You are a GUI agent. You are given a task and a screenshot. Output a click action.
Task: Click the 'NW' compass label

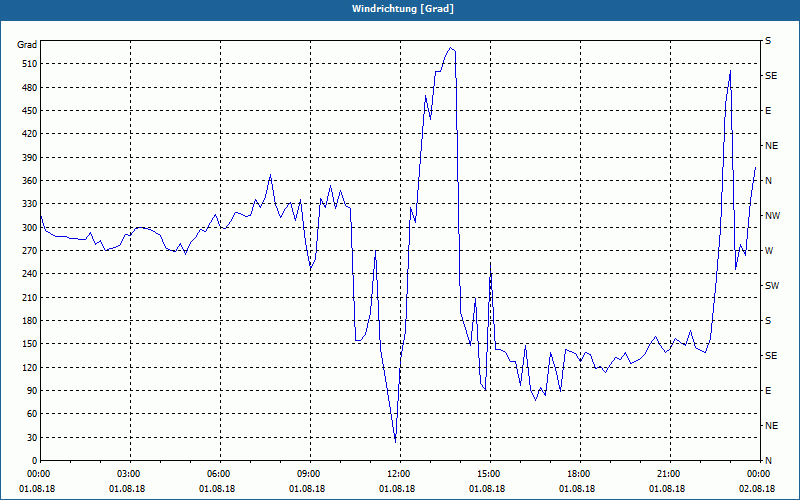tap(773, 216)
